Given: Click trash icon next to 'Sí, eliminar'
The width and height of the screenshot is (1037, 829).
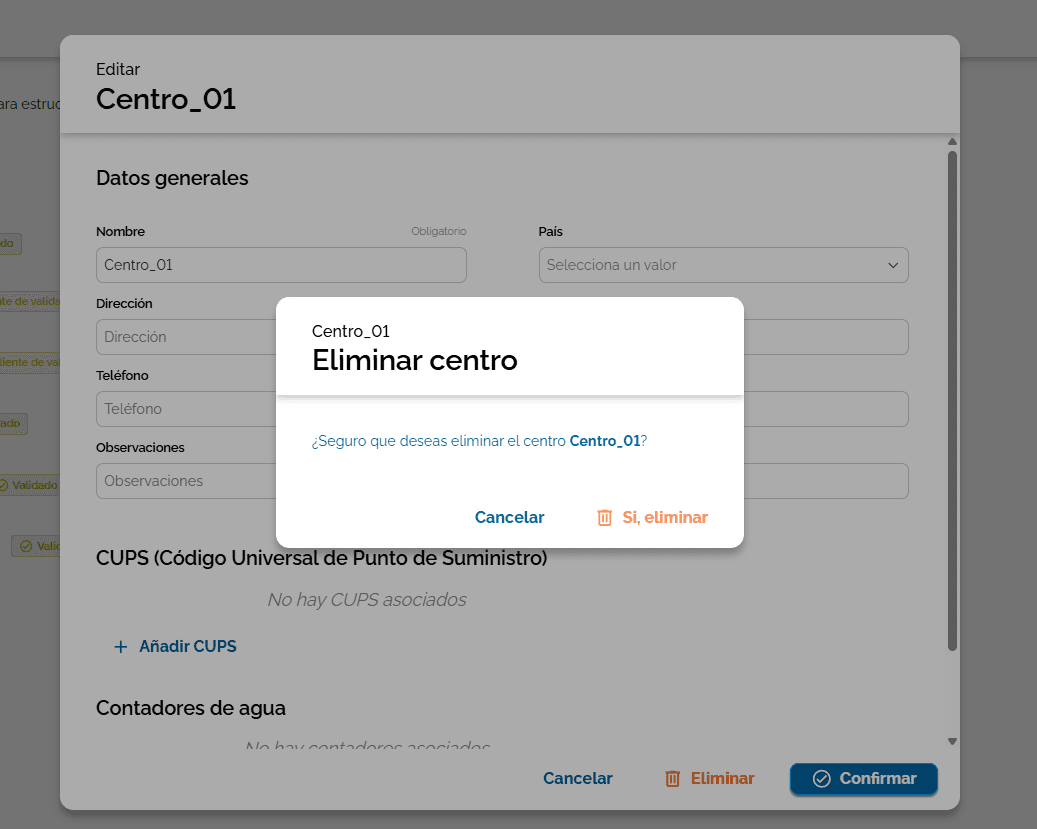Looking at the screenshot, I should click(604, 517).
